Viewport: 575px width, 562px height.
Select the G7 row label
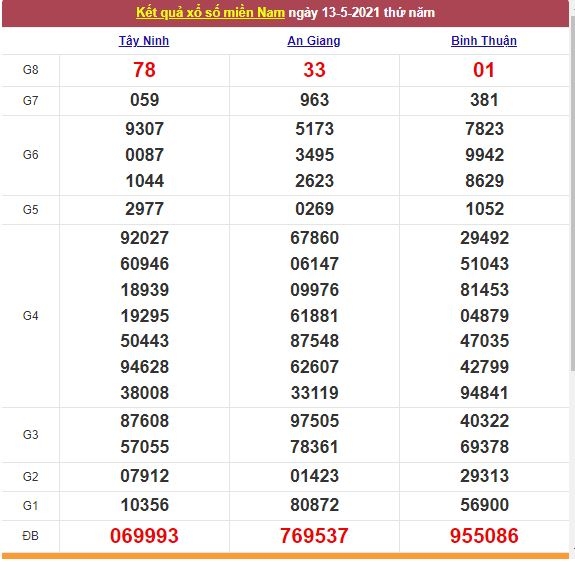(x=30, y=100)
